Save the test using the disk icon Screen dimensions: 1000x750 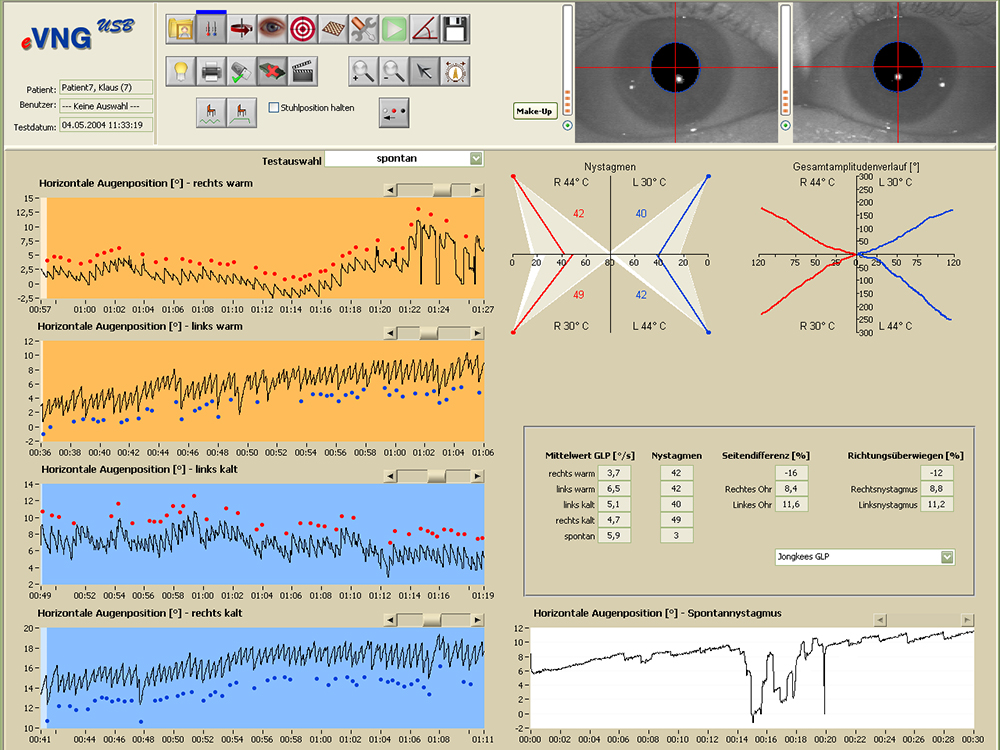(456, 29)
